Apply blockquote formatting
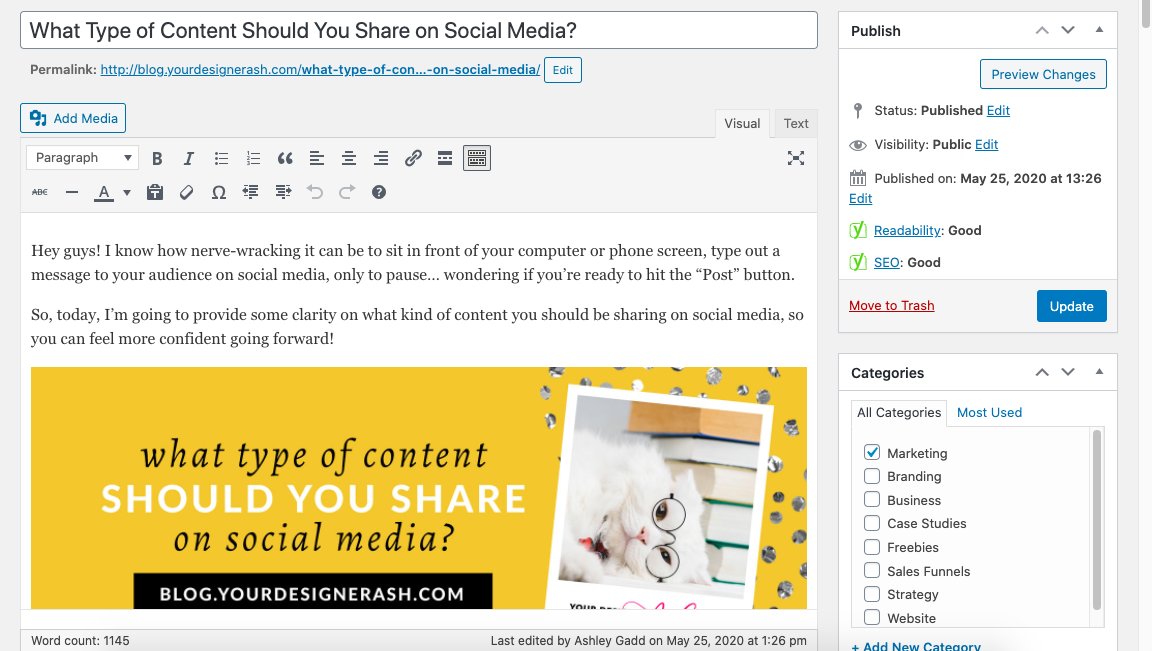This screenshot has height=651, width=1152. [x=285, y=158]
